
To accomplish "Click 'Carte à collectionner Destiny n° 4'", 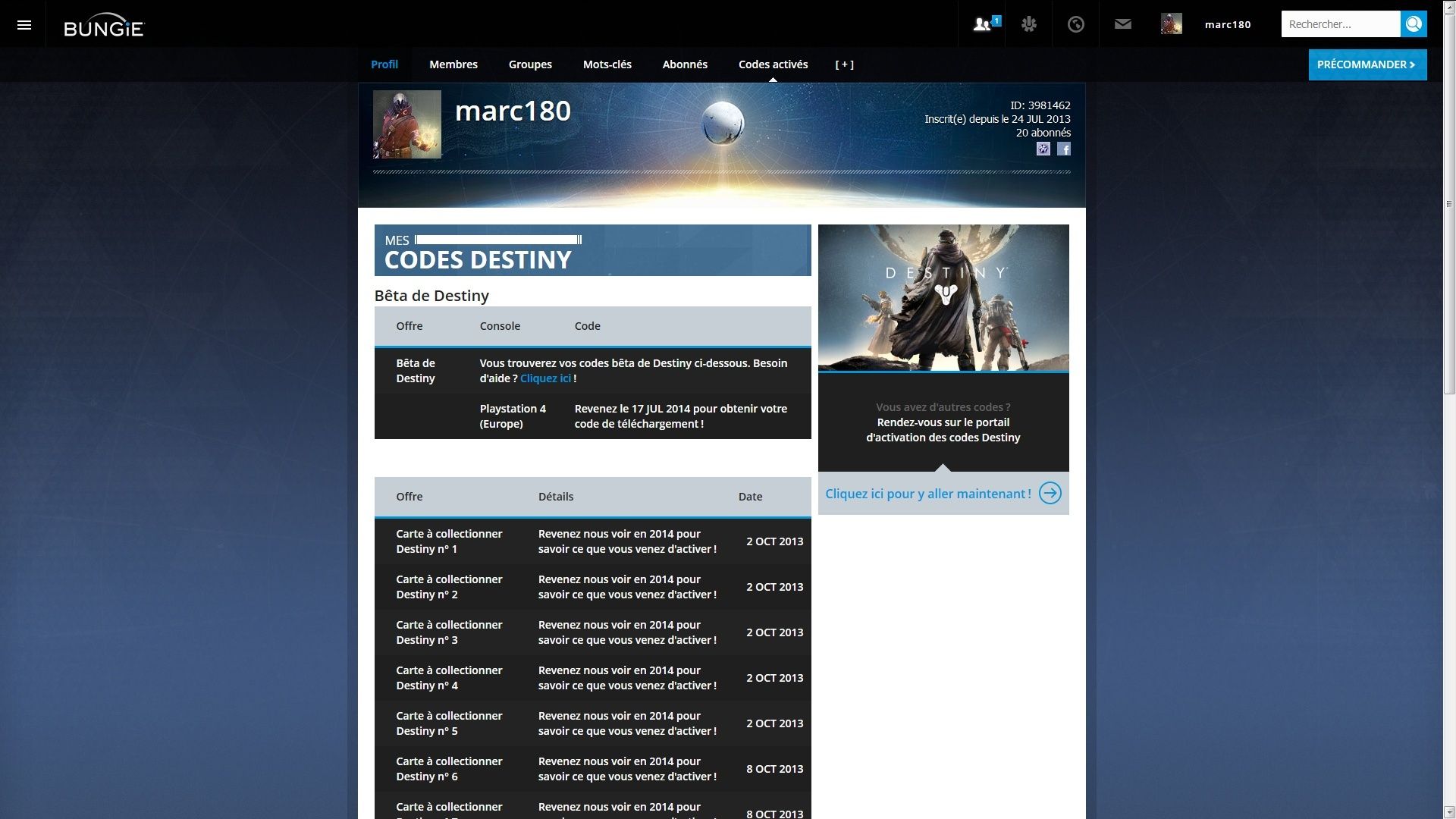I will tap(449, 678).
